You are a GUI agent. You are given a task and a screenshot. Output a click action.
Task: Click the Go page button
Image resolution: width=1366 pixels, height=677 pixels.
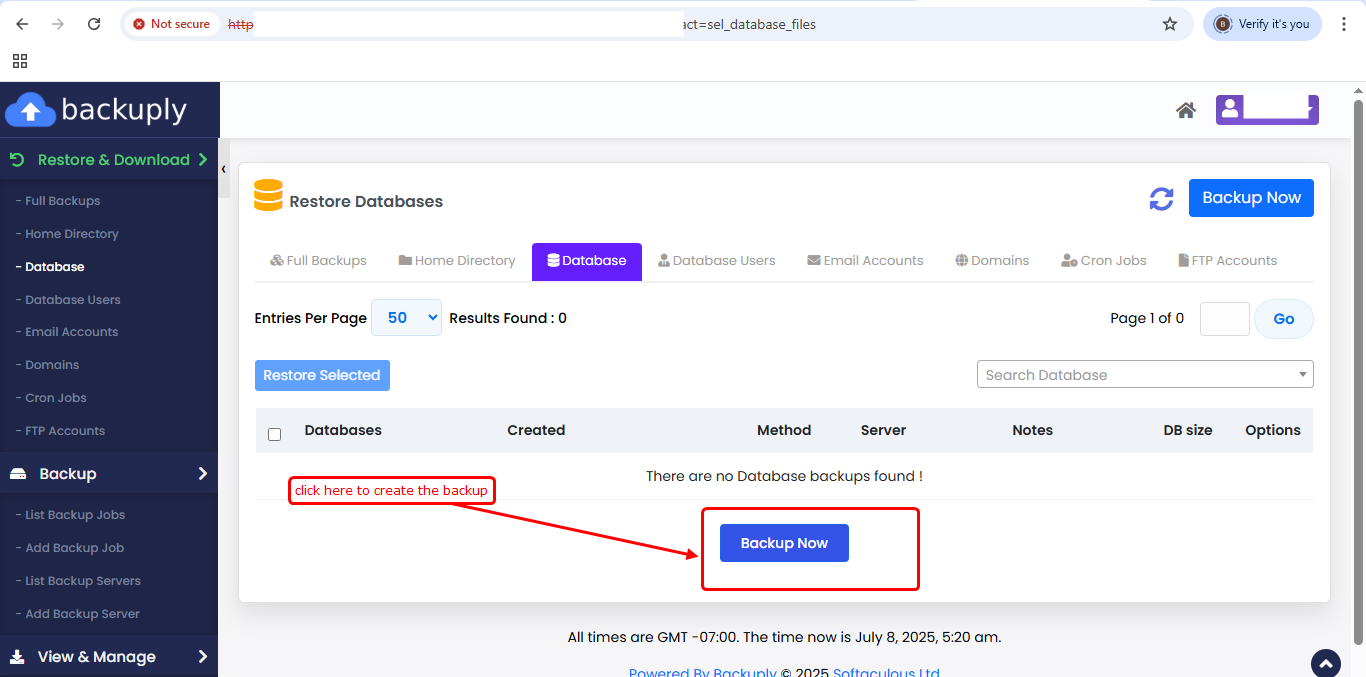[x=1284, y=319]
